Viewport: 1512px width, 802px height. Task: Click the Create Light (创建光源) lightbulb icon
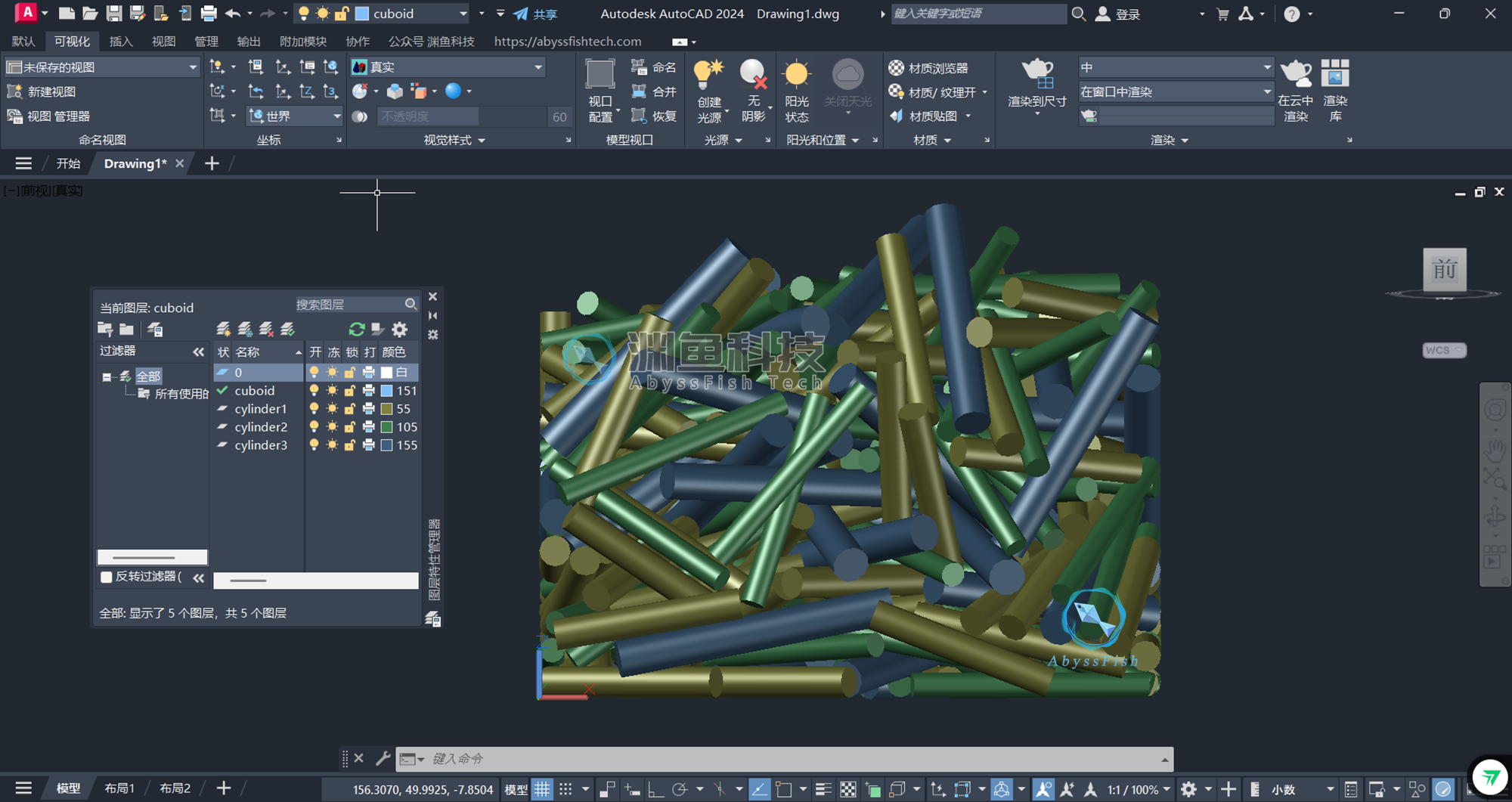tap(708, 74)
